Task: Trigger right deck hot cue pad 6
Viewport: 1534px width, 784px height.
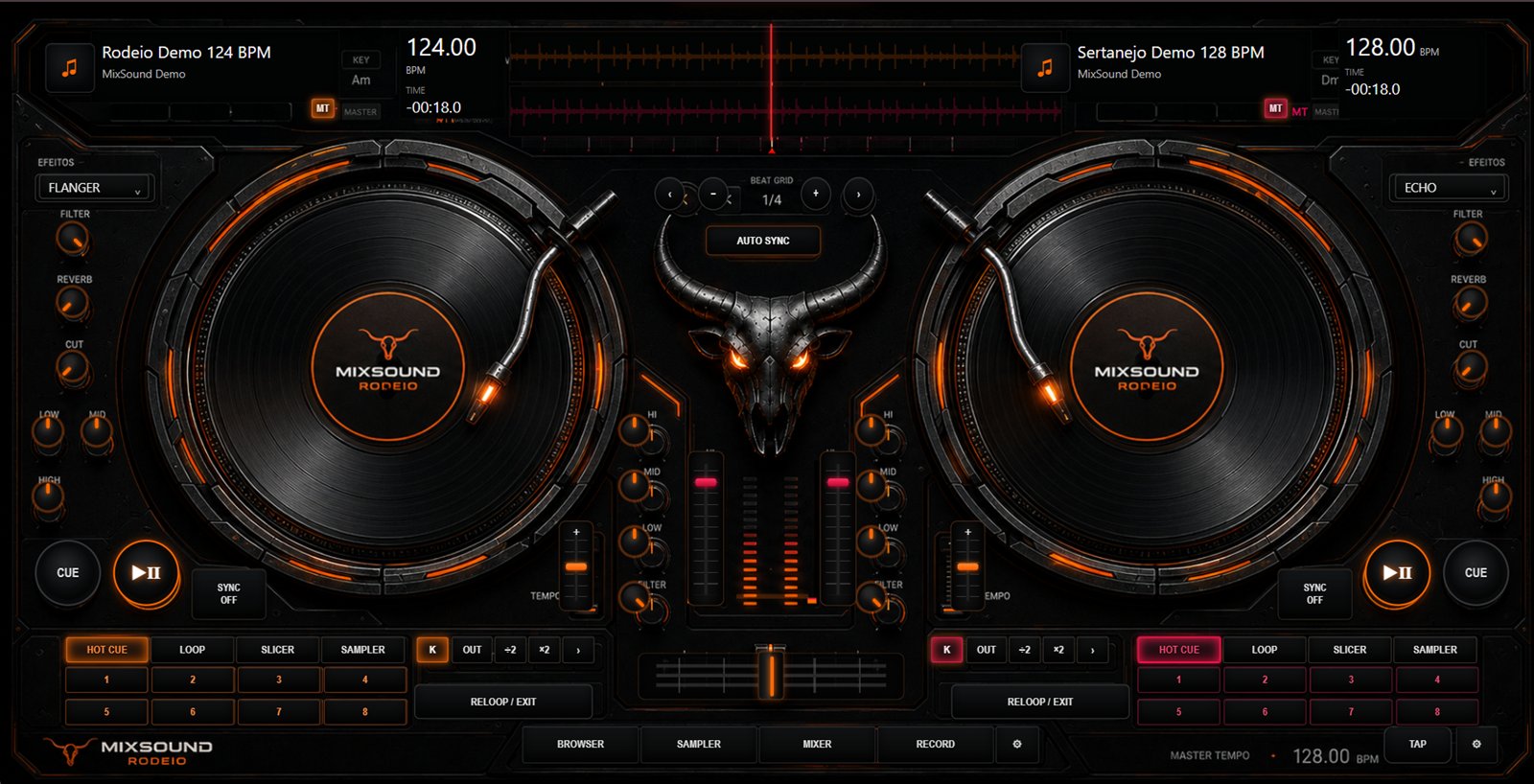Action: point(1265,712)
